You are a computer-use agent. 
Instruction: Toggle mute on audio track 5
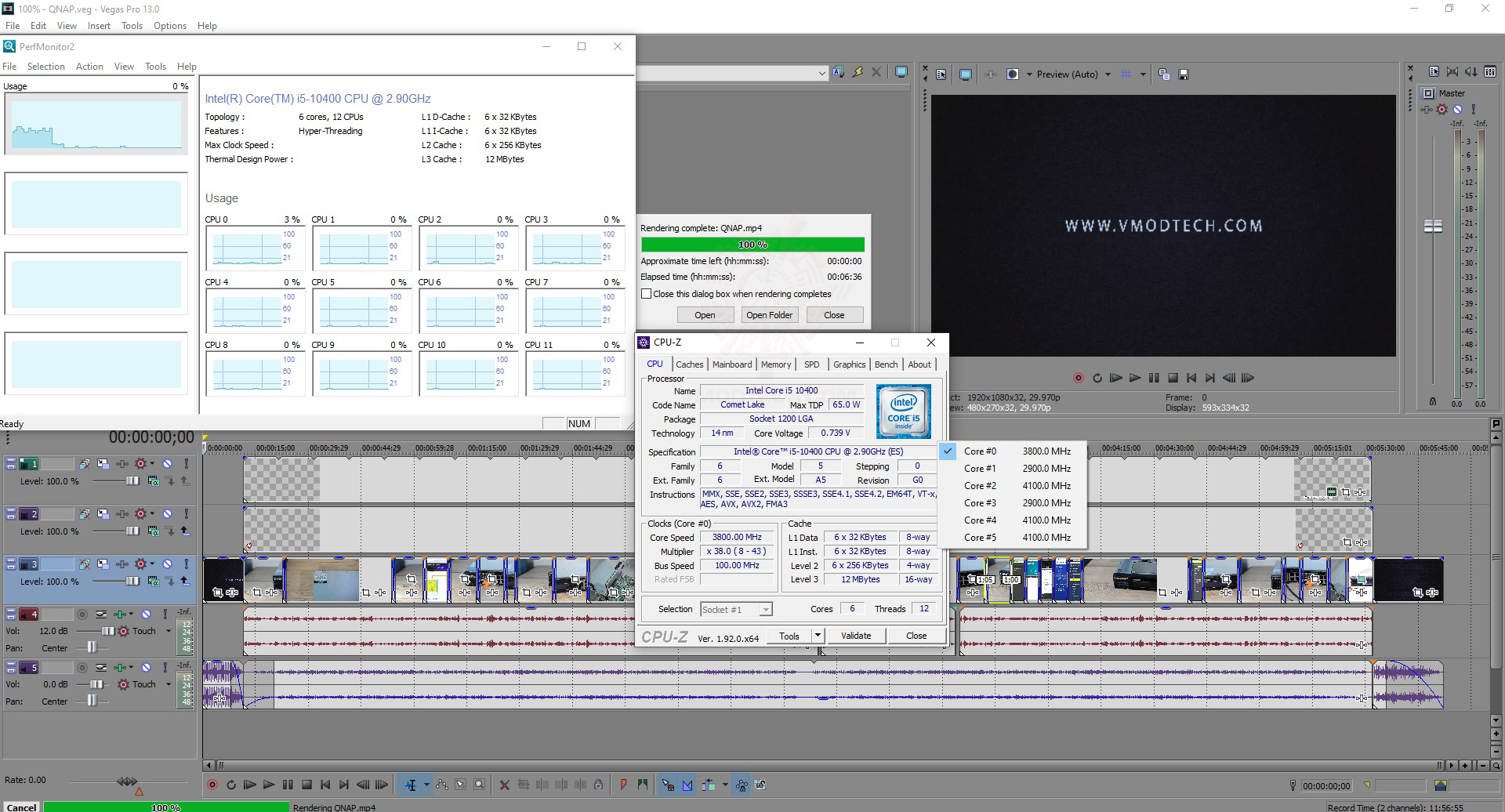click(146, 668)
